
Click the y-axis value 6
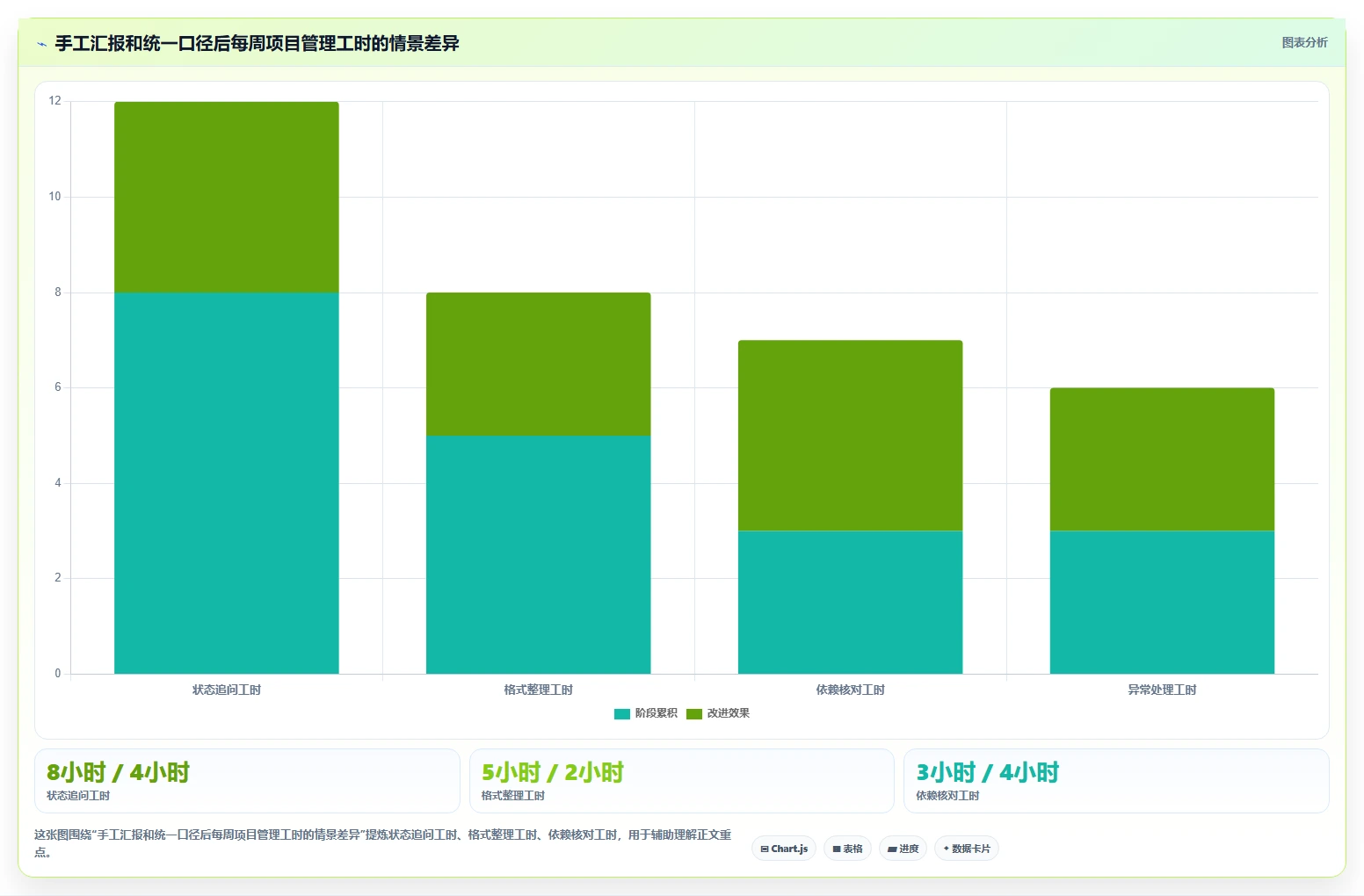point(58,387)
